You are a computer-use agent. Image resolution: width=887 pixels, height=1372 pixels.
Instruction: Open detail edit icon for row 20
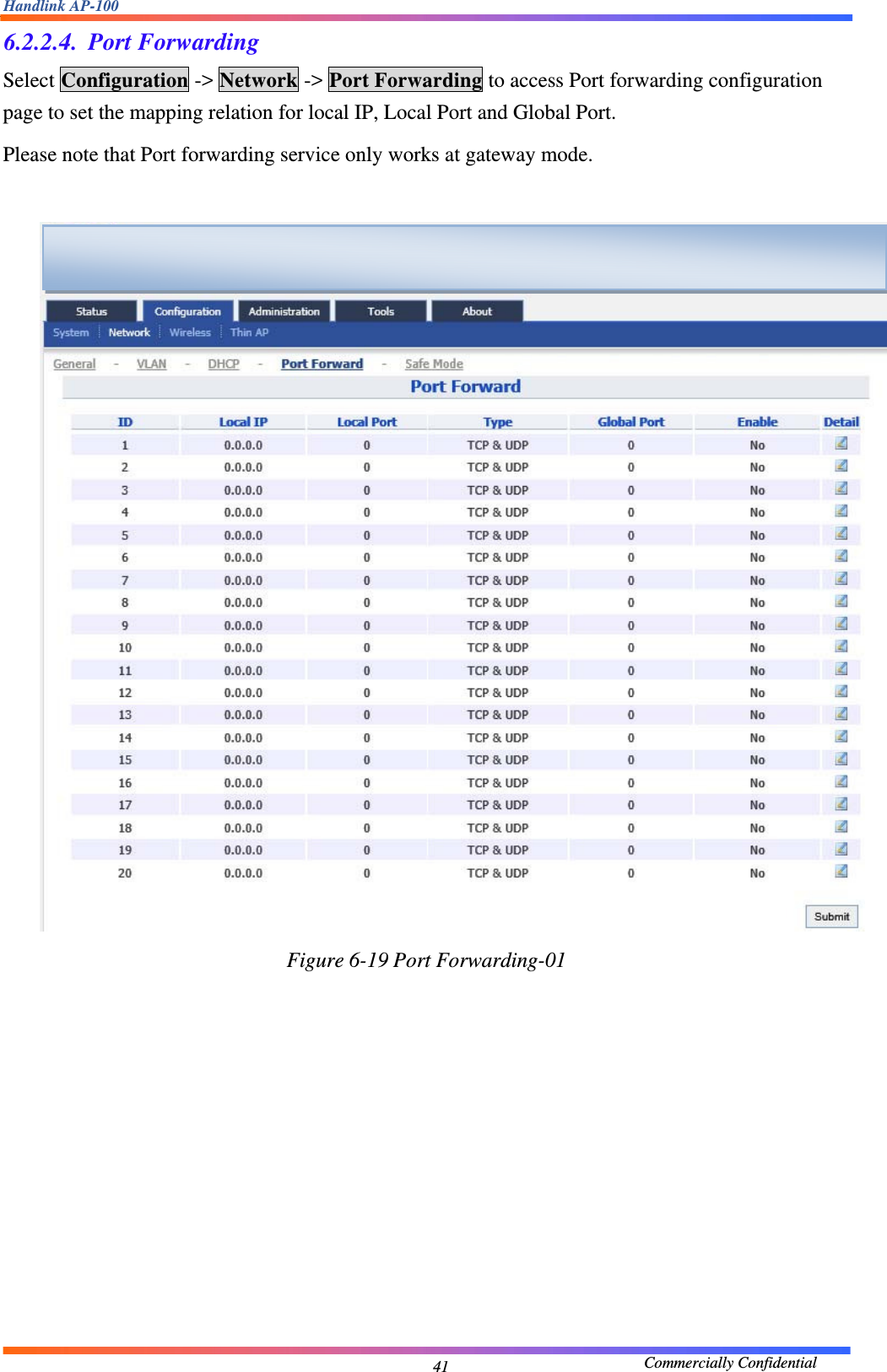(x=841, y=872)
